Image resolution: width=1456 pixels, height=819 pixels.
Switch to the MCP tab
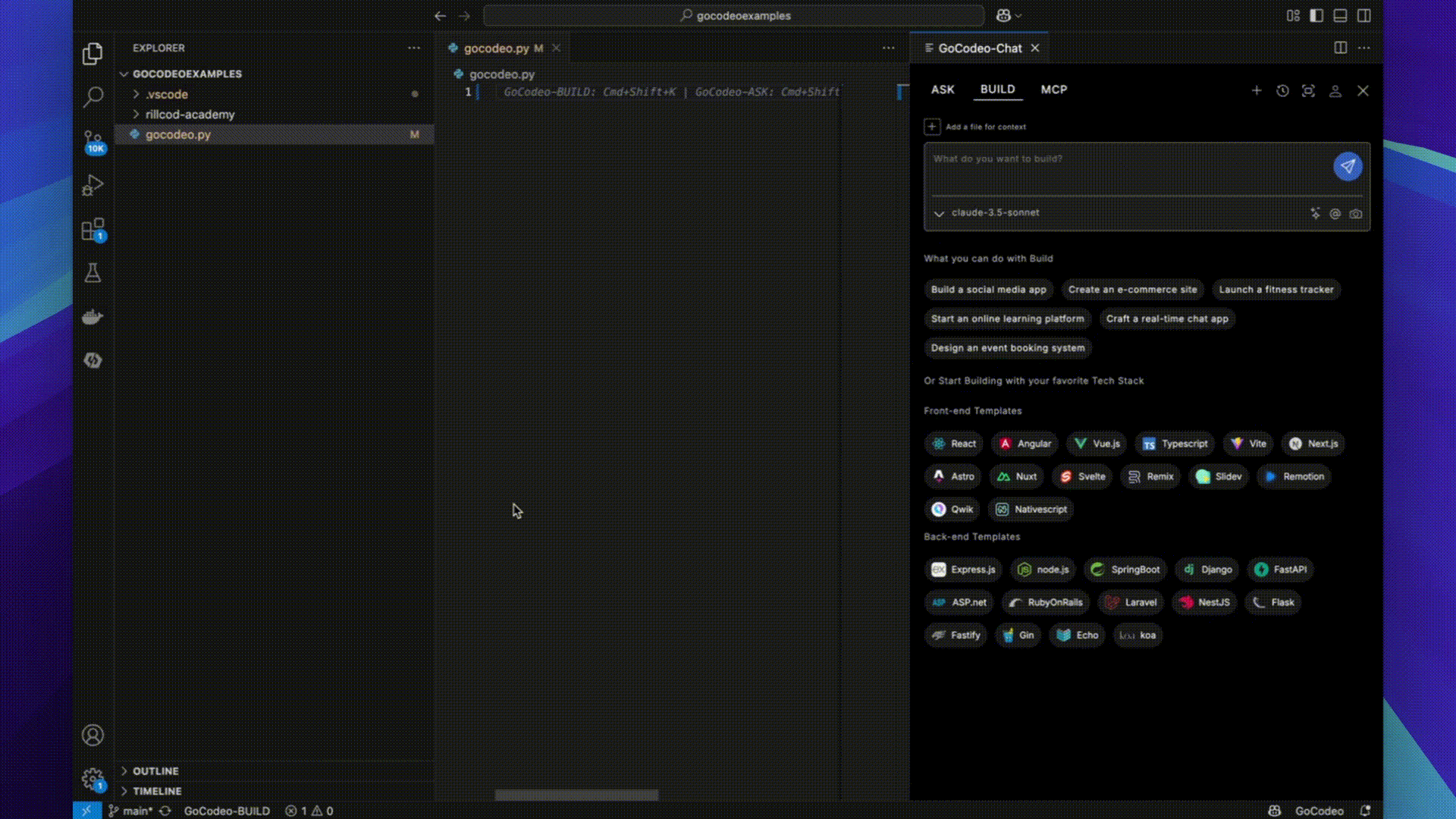pyautogui.click(x=1054, y=89)
